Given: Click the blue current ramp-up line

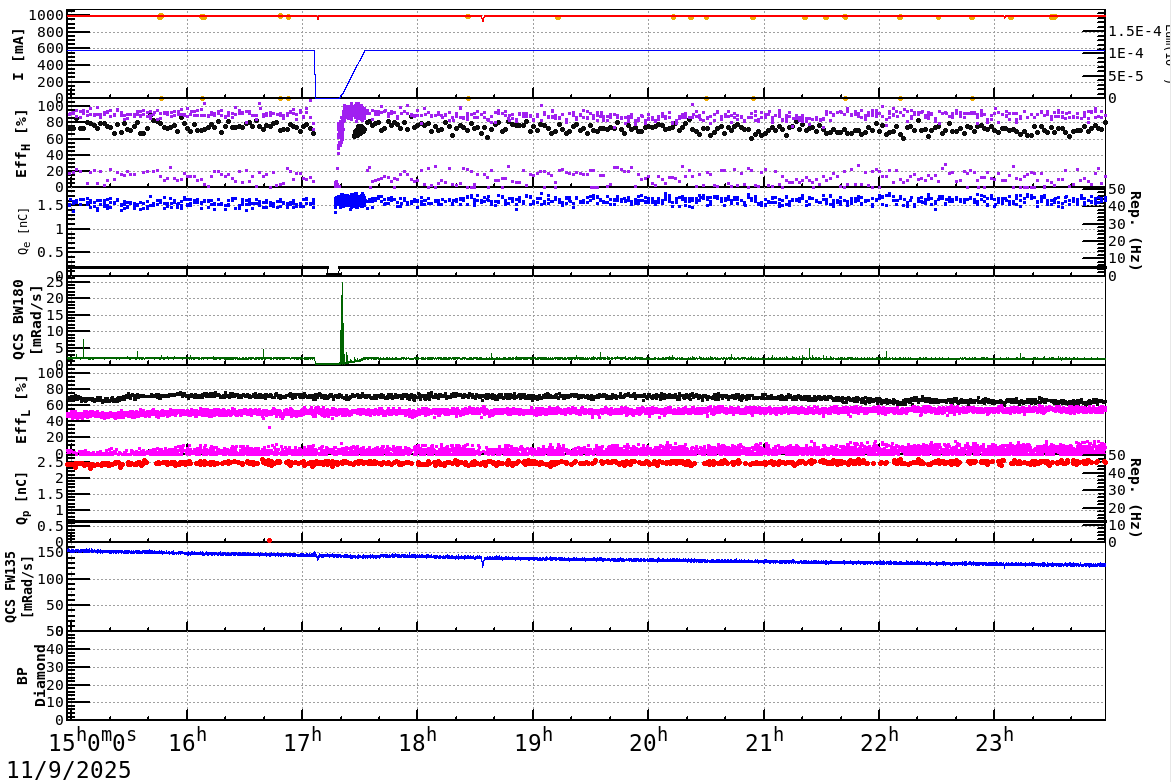Looking at the screenshot, I should coord(353,74).
